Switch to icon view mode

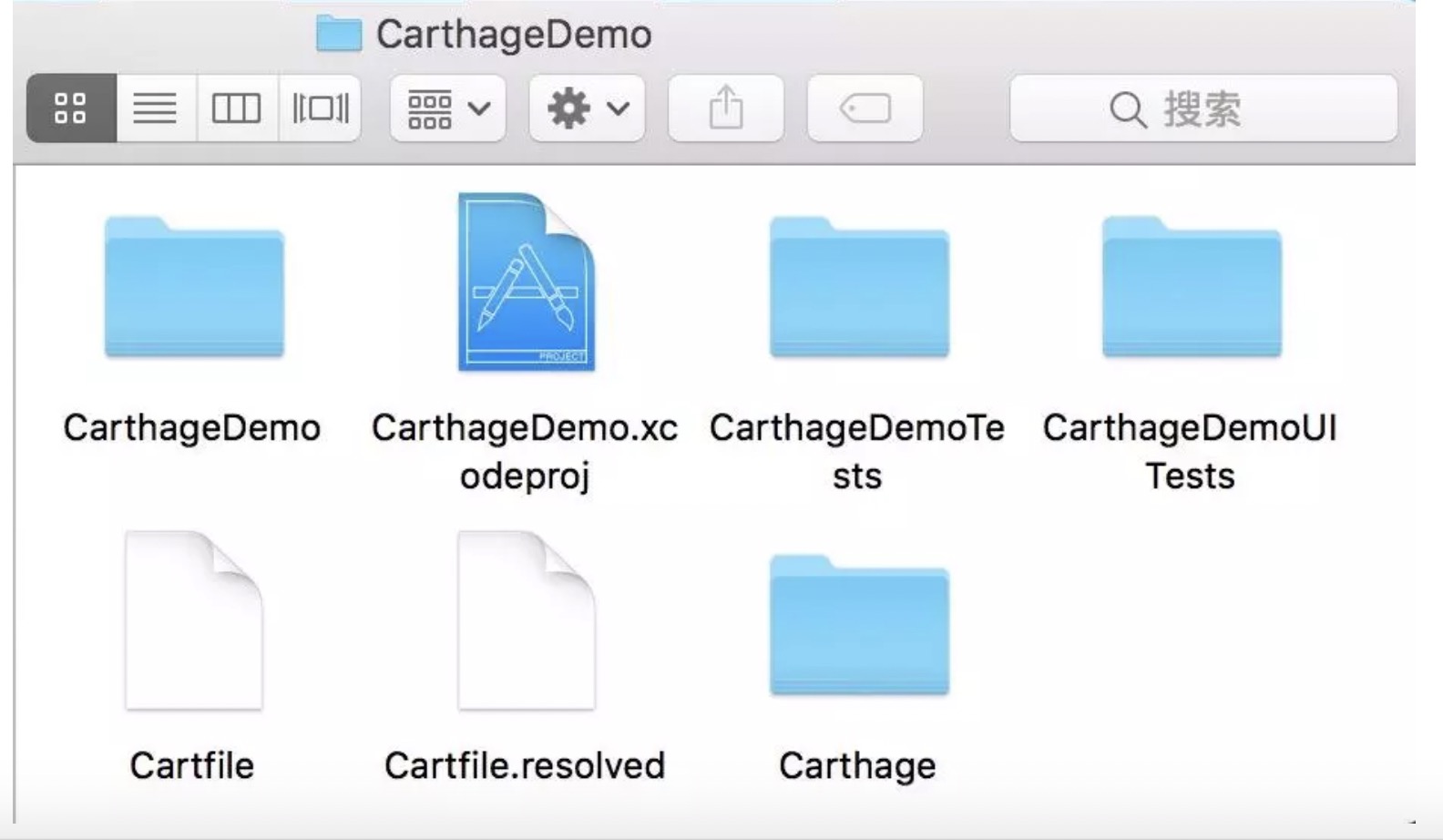(71, 108)
